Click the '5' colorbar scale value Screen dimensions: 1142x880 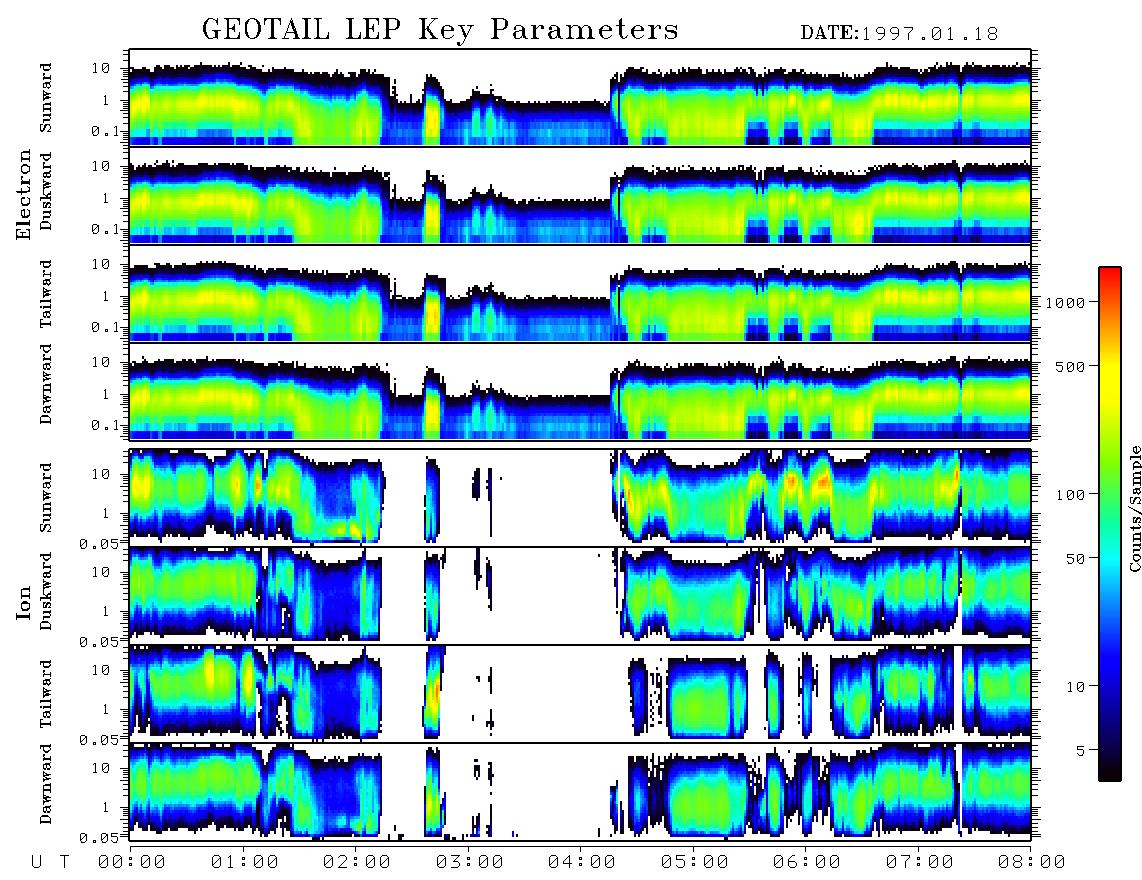point(1080,750)
